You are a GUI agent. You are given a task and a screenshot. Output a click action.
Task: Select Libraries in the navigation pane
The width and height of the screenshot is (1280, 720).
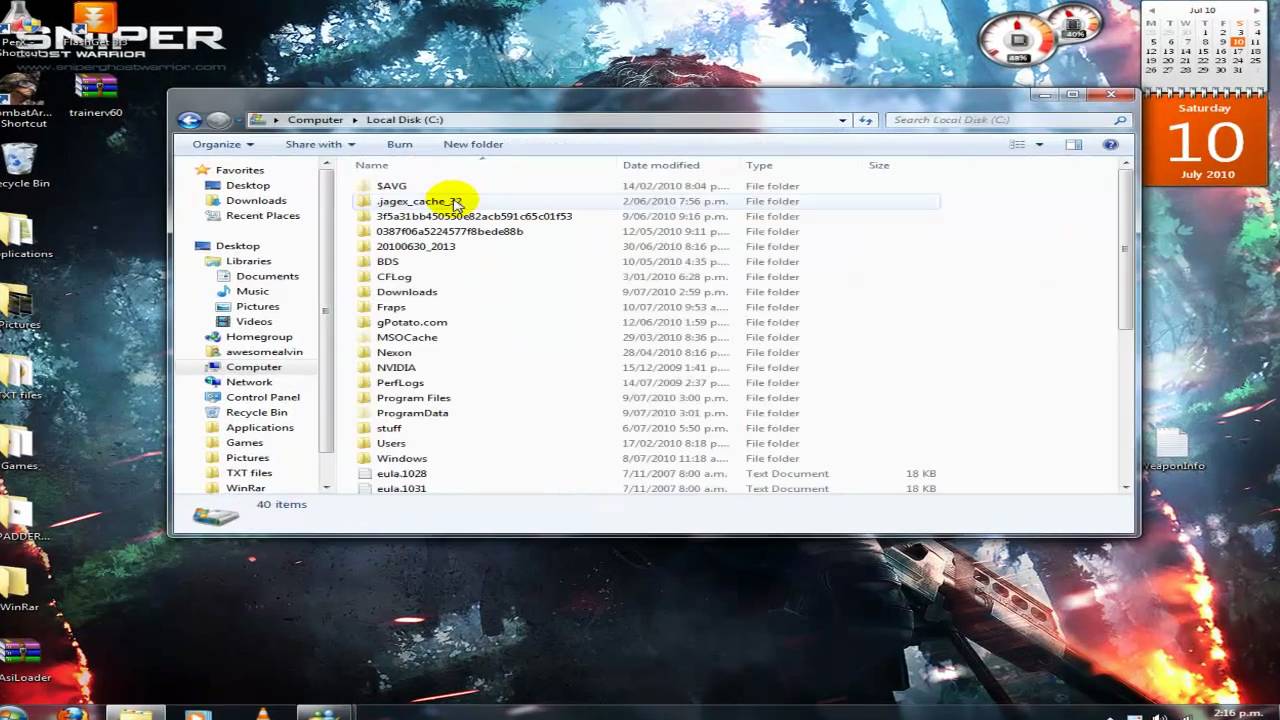tap(248, 261)
